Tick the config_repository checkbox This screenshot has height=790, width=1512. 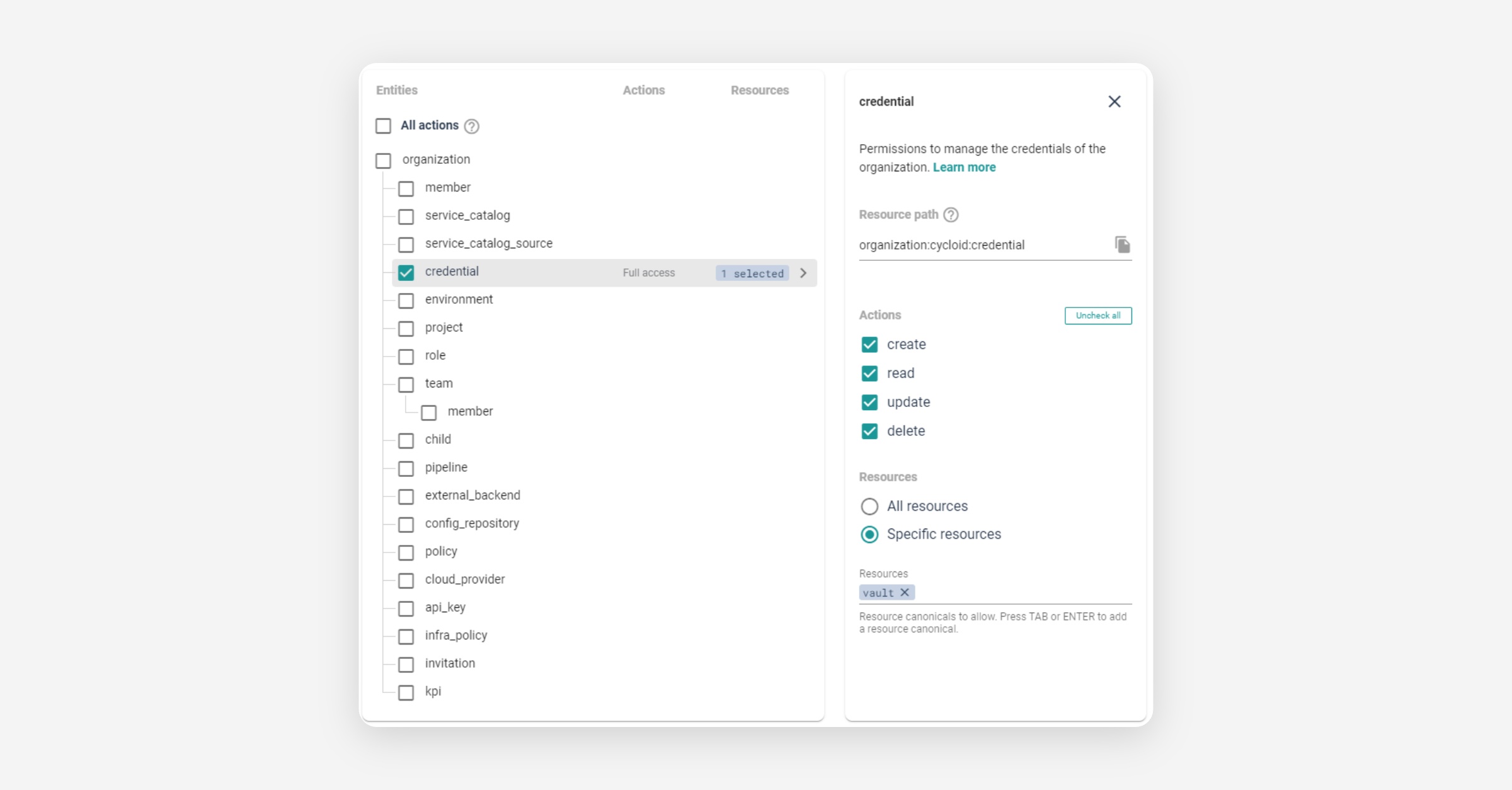[x=406, y=524]
